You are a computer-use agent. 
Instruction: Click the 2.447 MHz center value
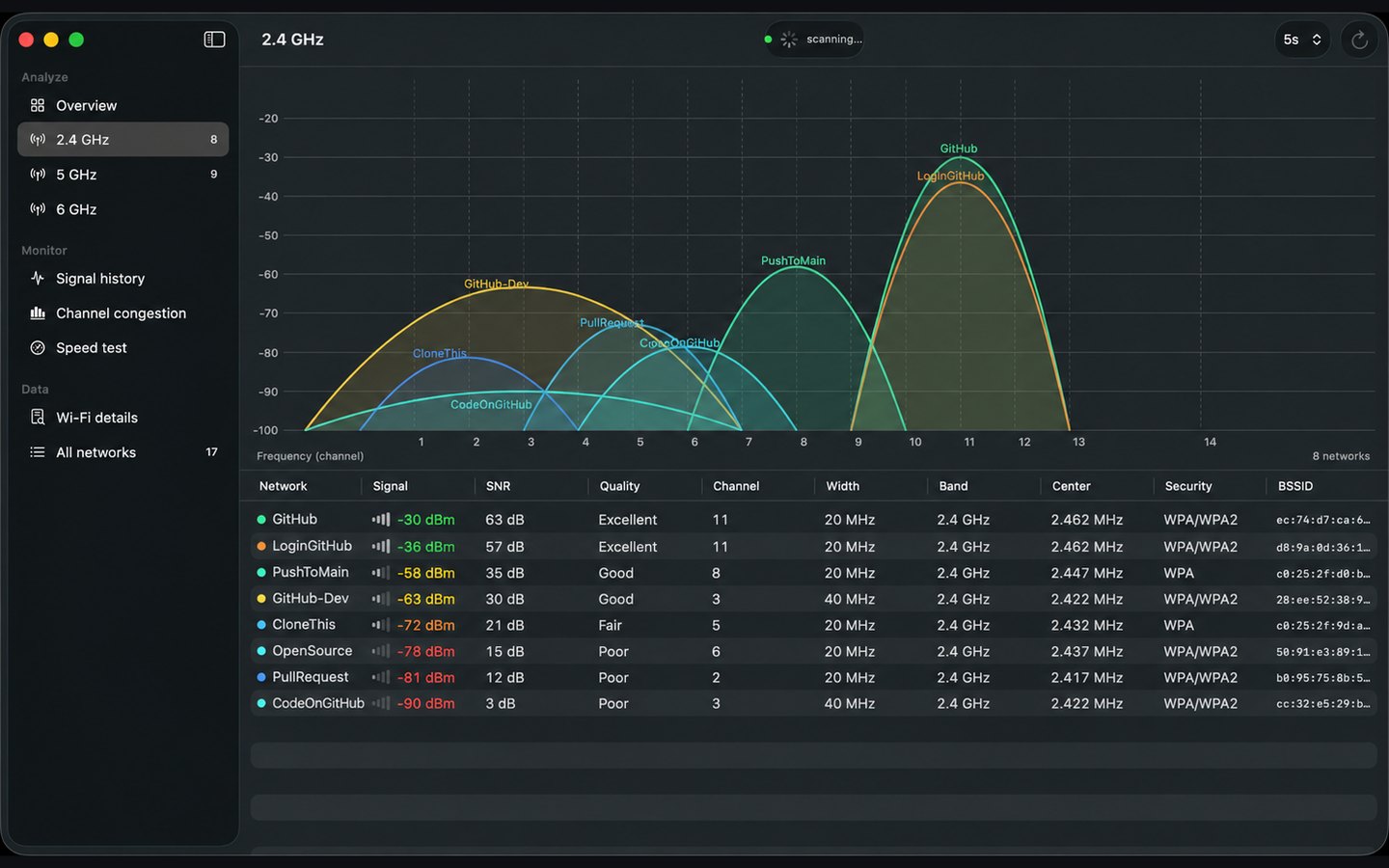pyautogui.click(x=1087, y=573)
